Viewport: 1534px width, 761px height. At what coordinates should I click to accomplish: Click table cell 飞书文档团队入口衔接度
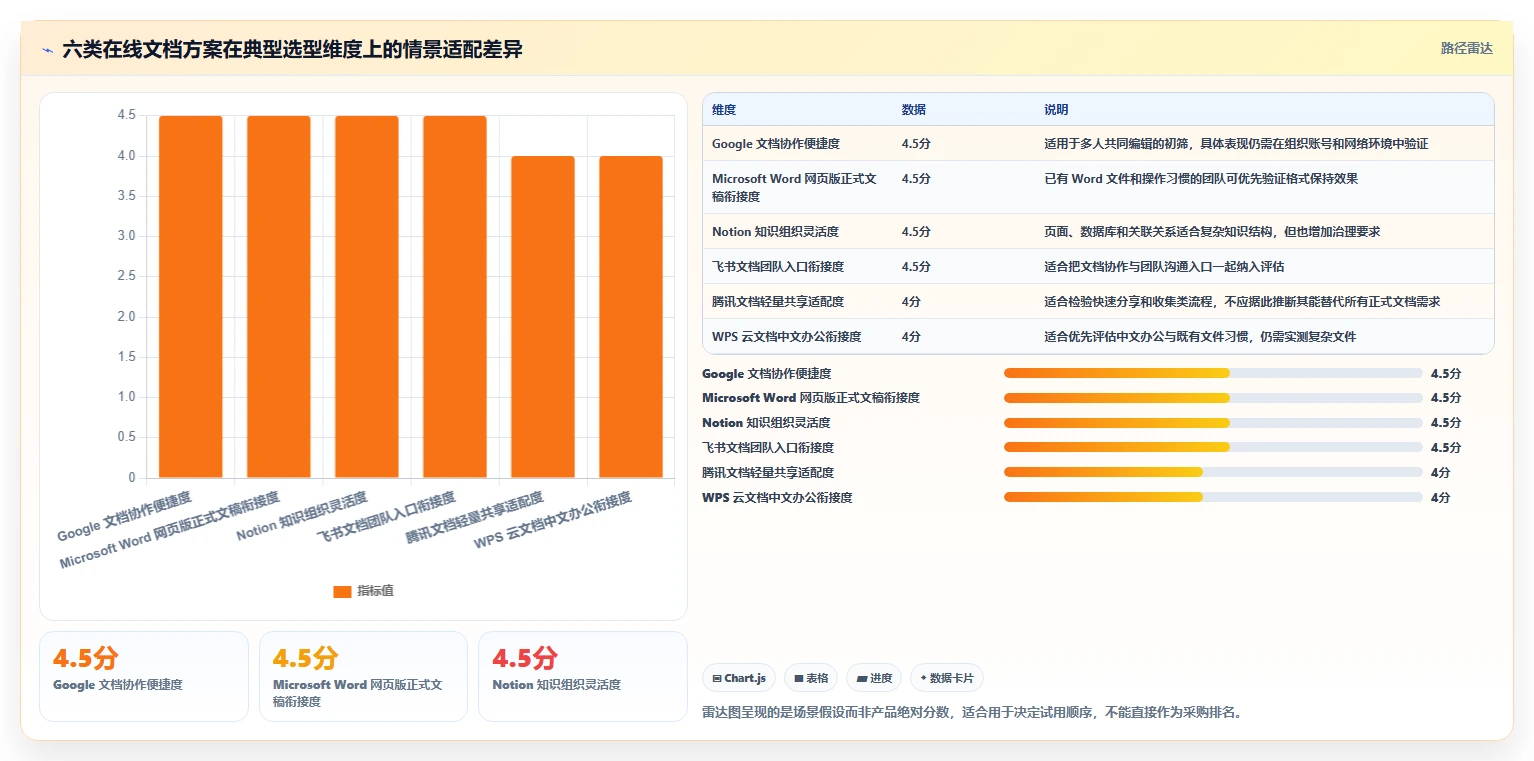point(778,267)
